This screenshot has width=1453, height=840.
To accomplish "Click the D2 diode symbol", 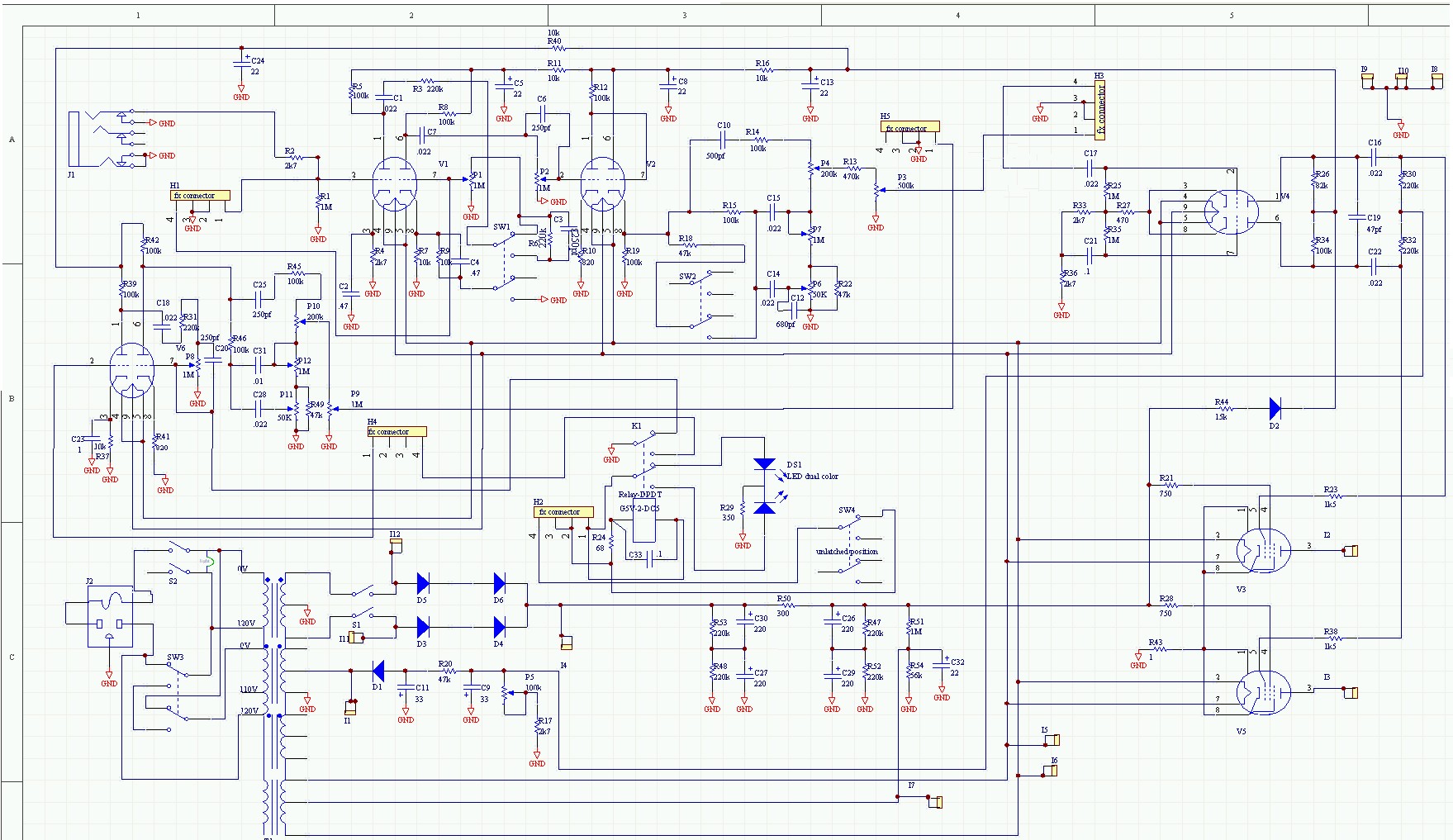I will coord(1275,408).
